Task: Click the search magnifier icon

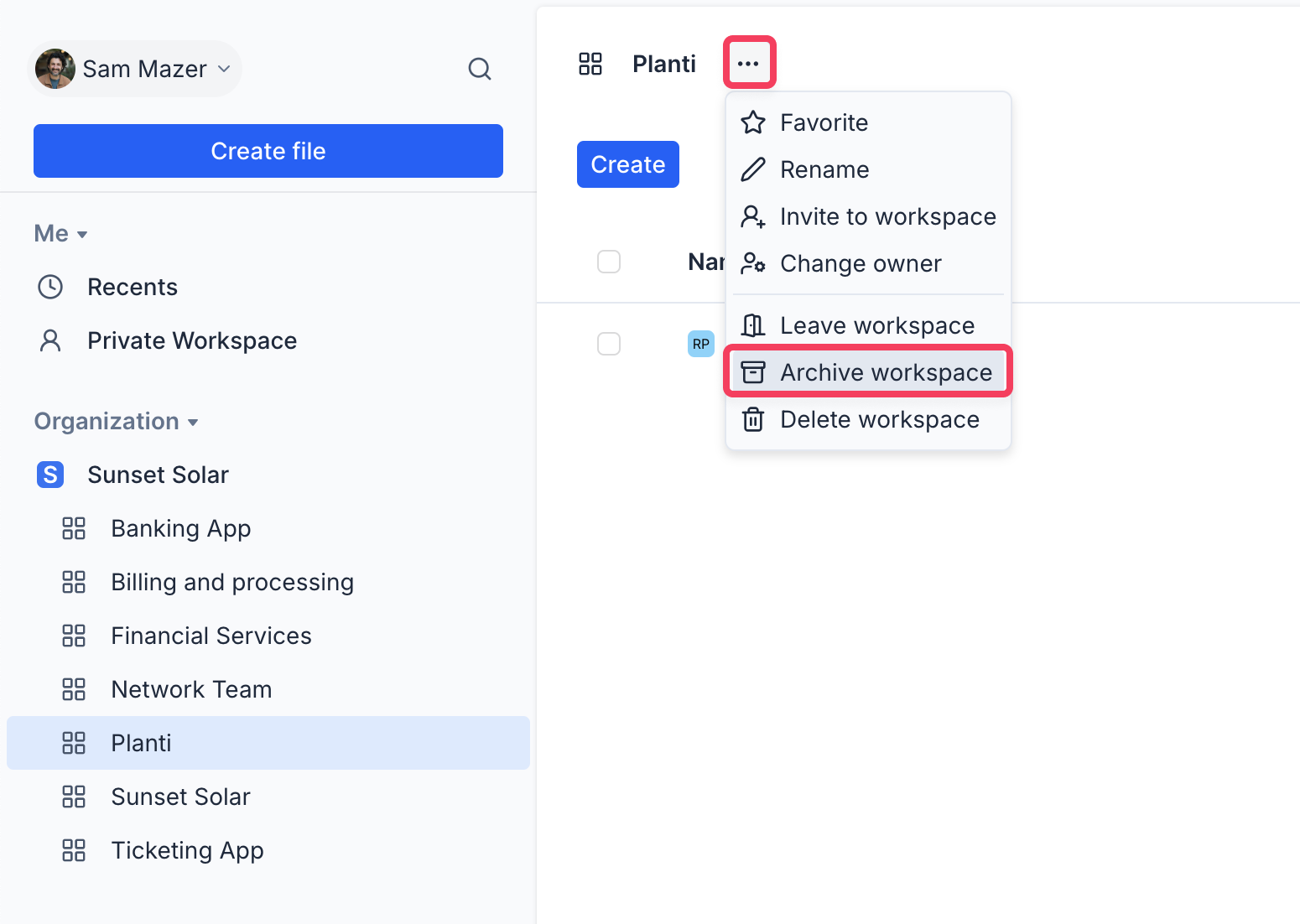Action: pyautogui.click(x=479, y=69)
